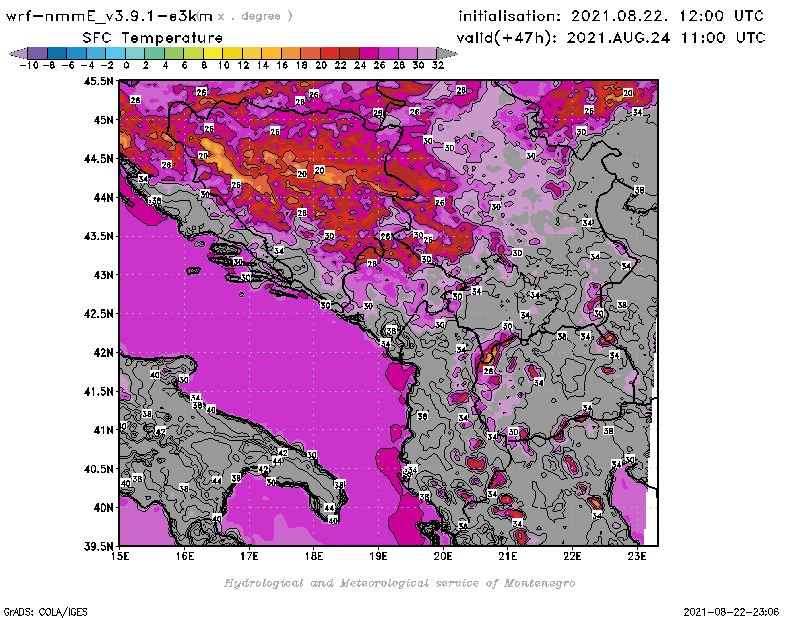Click the '16' value under the colorbar
The height and width of the screenshot is (618, 800).
(x=282, y=65)
